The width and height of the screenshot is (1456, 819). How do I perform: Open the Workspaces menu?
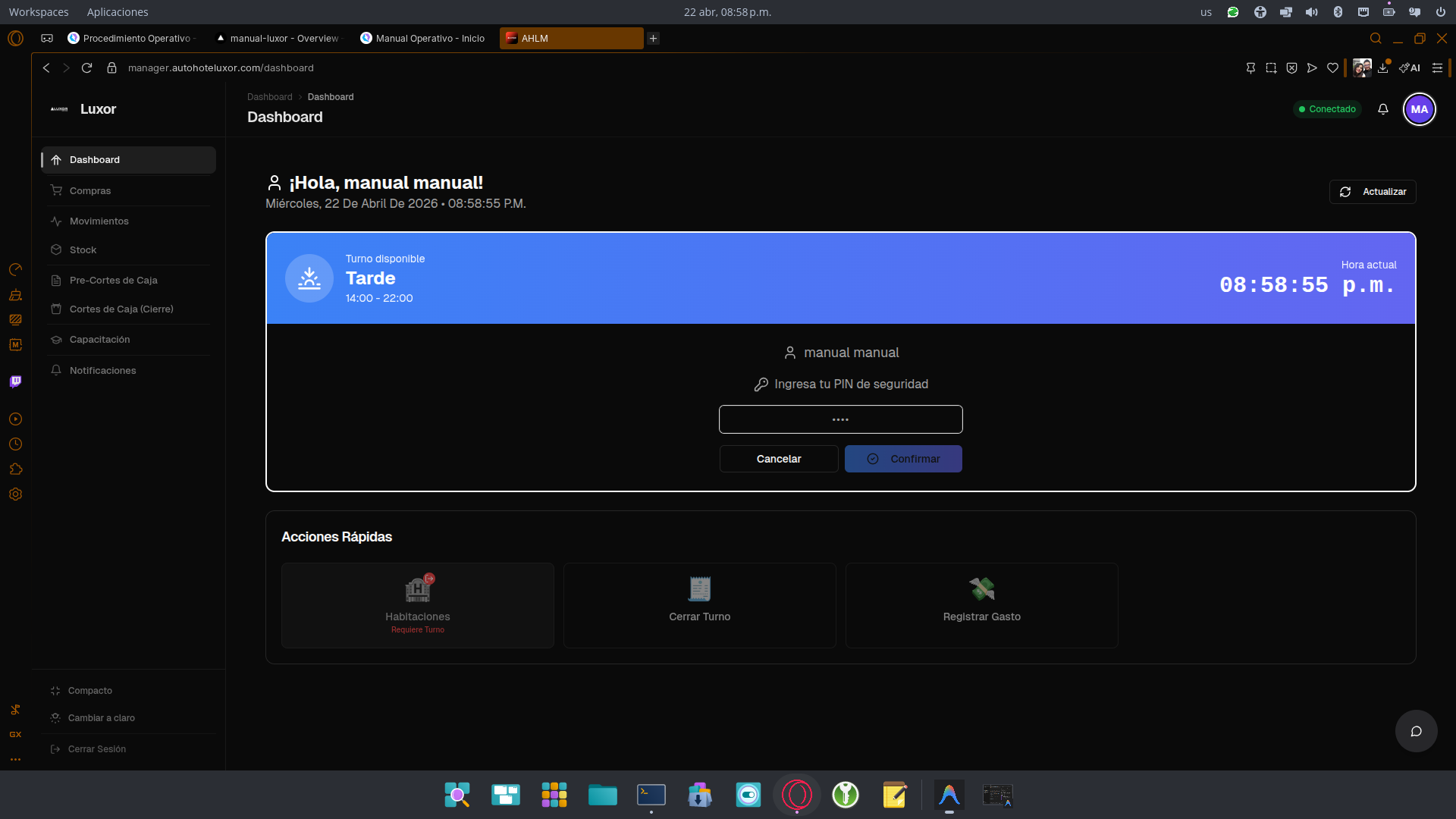click(x=39, y=12)
